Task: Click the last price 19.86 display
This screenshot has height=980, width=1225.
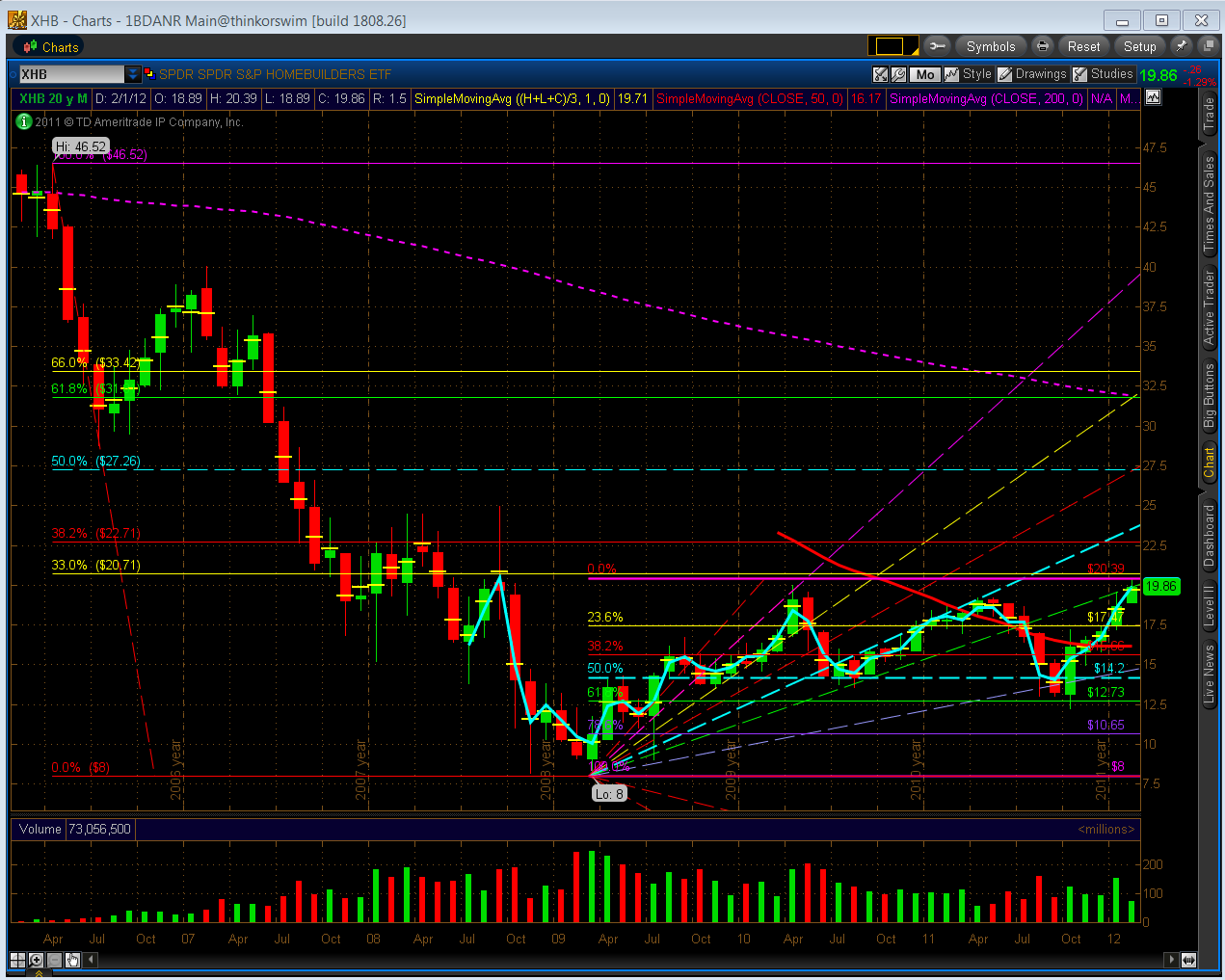Action: pos(1158,75)
